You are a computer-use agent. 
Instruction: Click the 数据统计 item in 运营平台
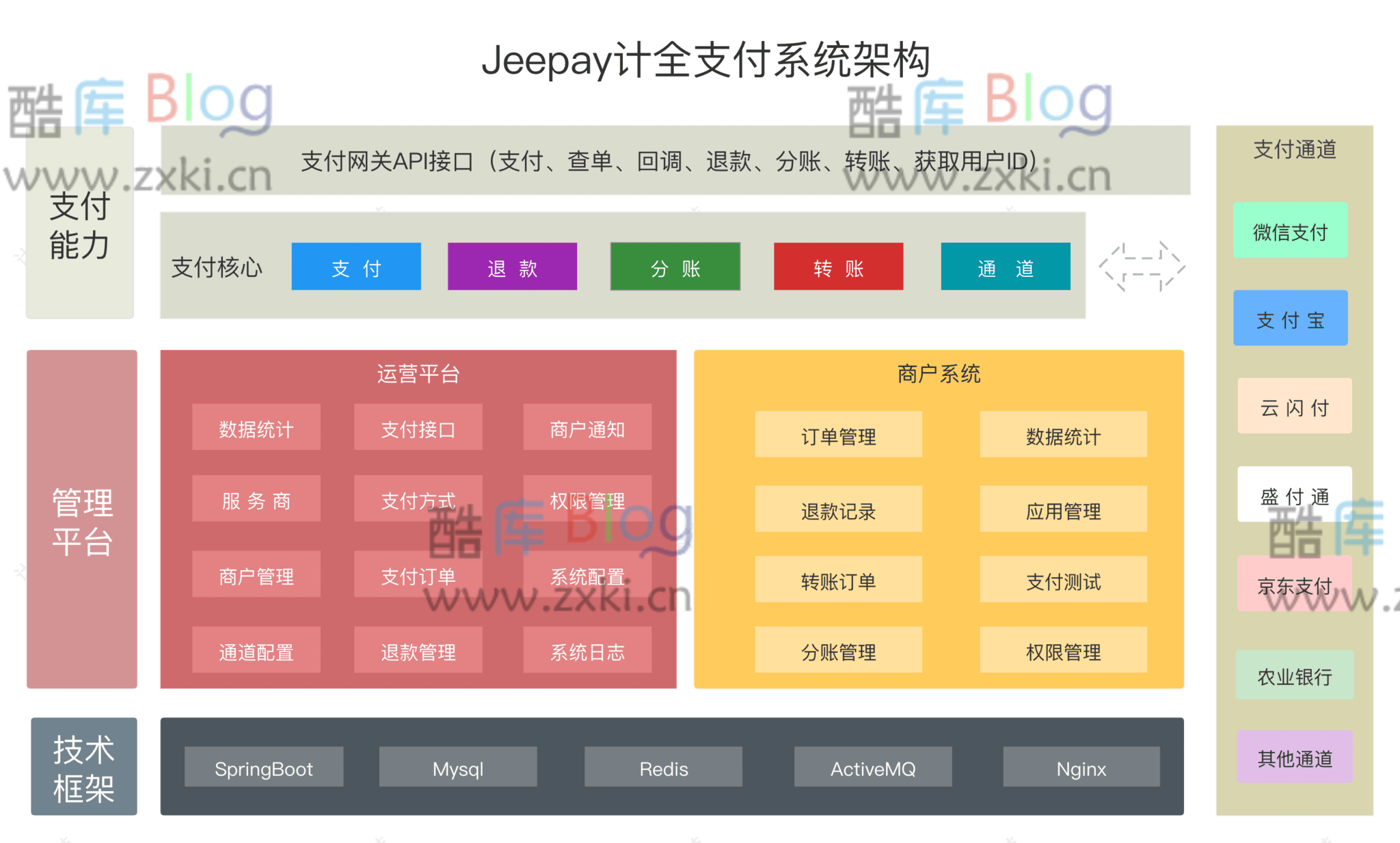click(x=256, y=428)
